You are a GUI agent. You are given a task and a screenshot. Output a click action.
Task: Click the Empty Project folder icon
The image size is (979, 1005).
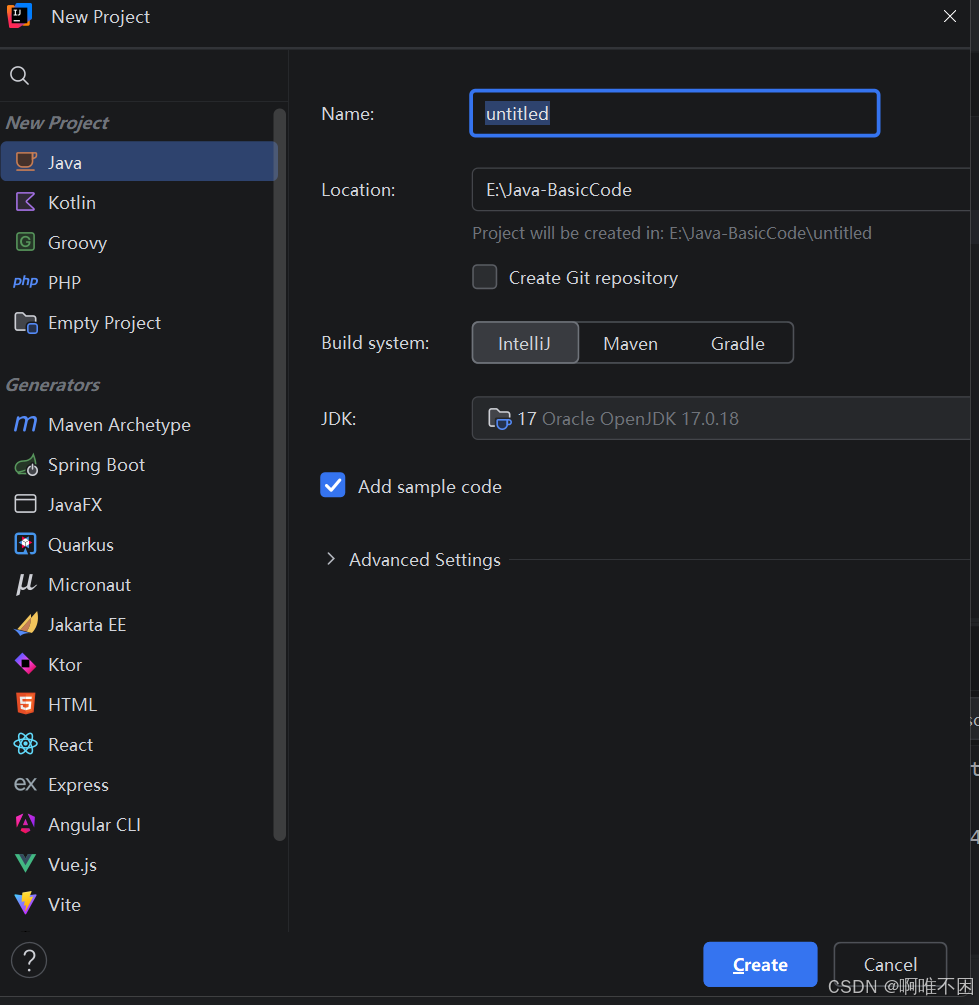coord(26,322)
